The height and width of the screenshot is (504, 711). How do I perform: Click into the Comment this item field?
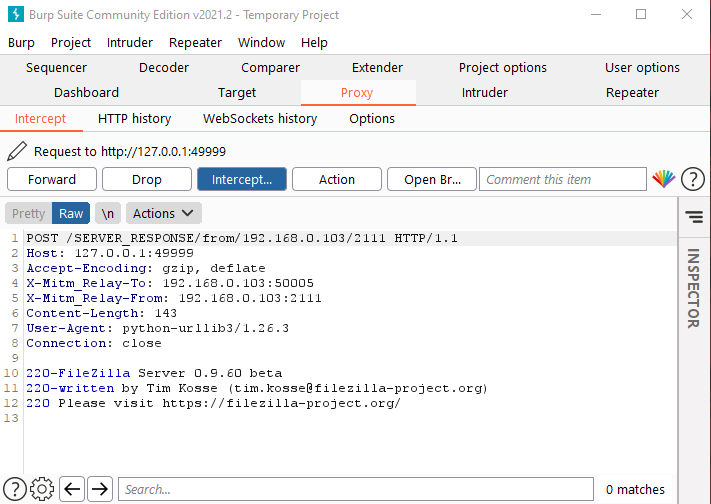563,179
